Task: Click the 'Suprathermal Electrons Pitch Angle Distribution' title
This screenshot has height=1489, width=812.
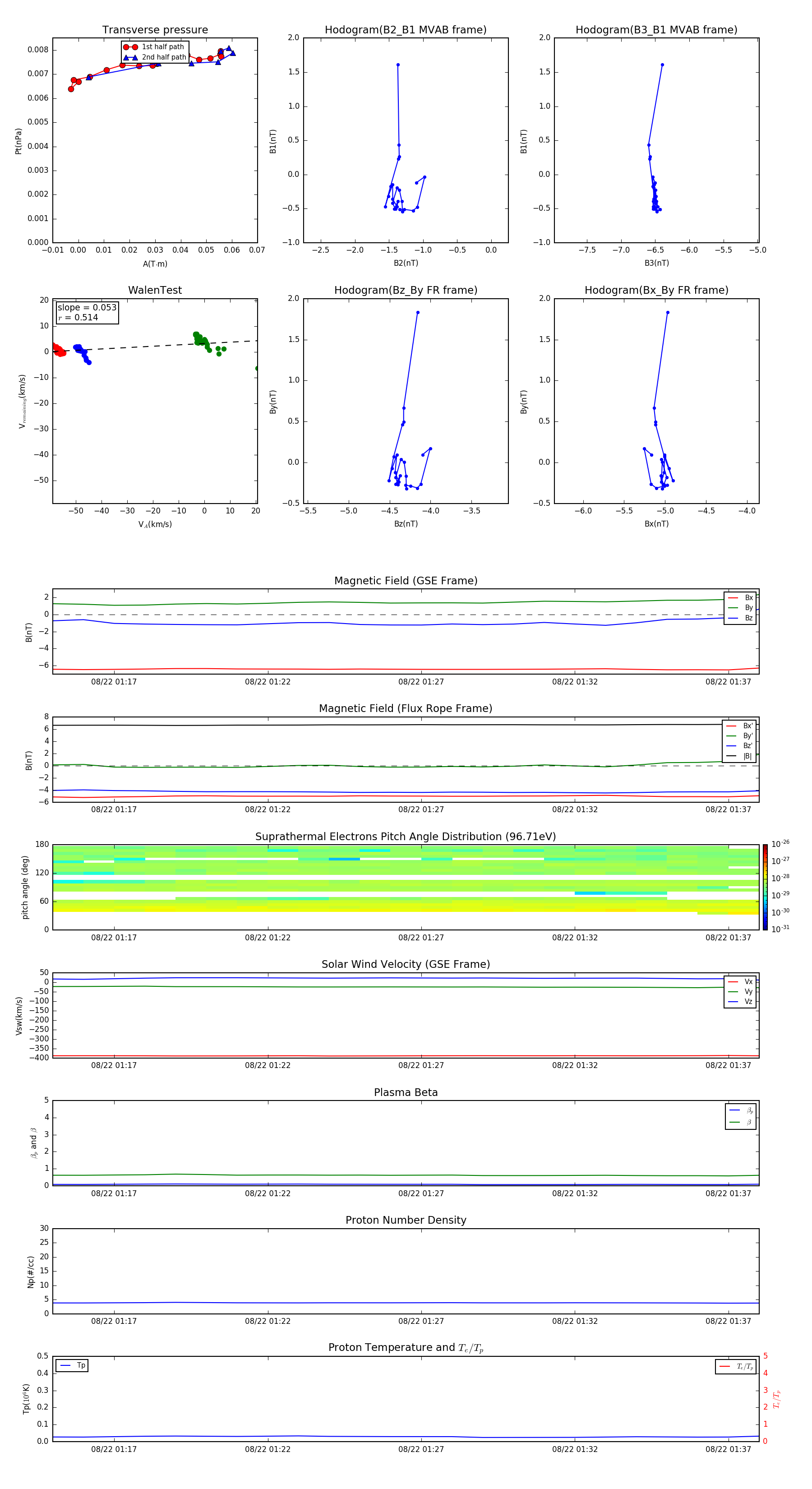Action: pyautogui.click(x=406, y=837)
